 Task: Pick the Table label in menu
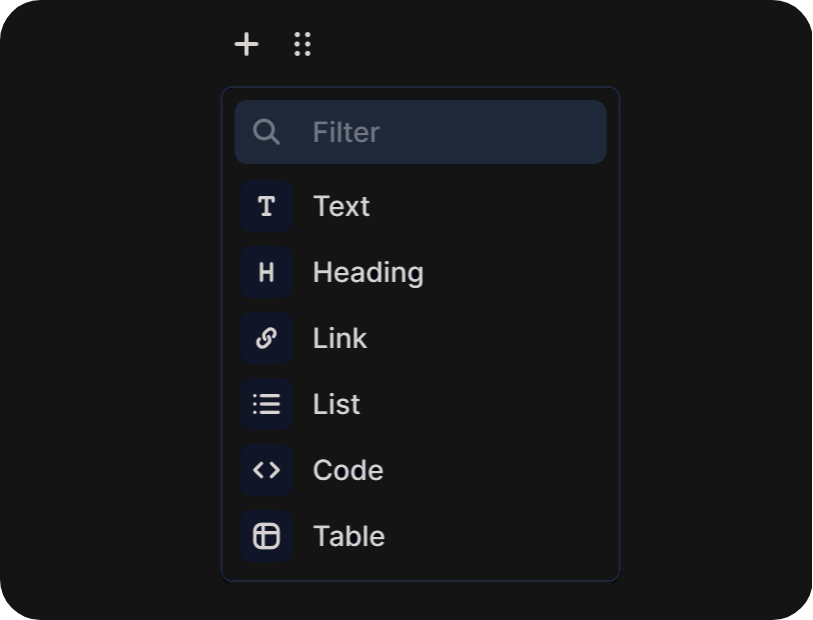click(x=349, y=536)
